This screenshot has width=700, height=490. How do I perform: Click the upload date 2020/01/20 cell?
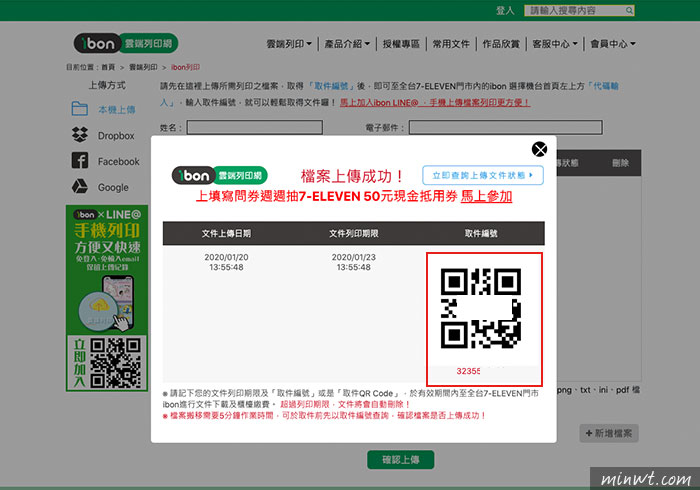[x=226, y=262]
